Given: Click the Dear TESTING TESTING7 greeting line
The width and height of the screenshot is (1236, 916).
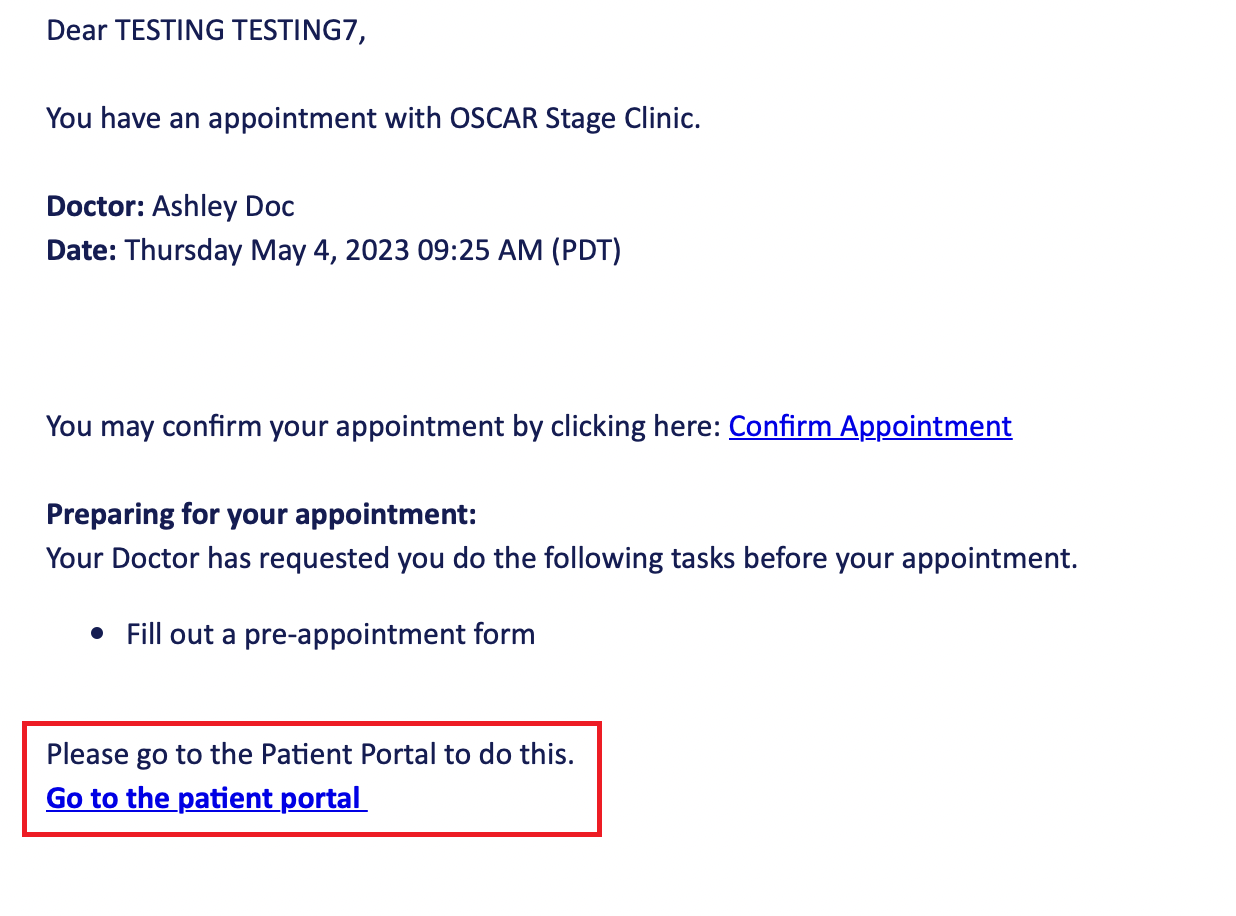Looking at the screenshot, I should tap(206, 31).
